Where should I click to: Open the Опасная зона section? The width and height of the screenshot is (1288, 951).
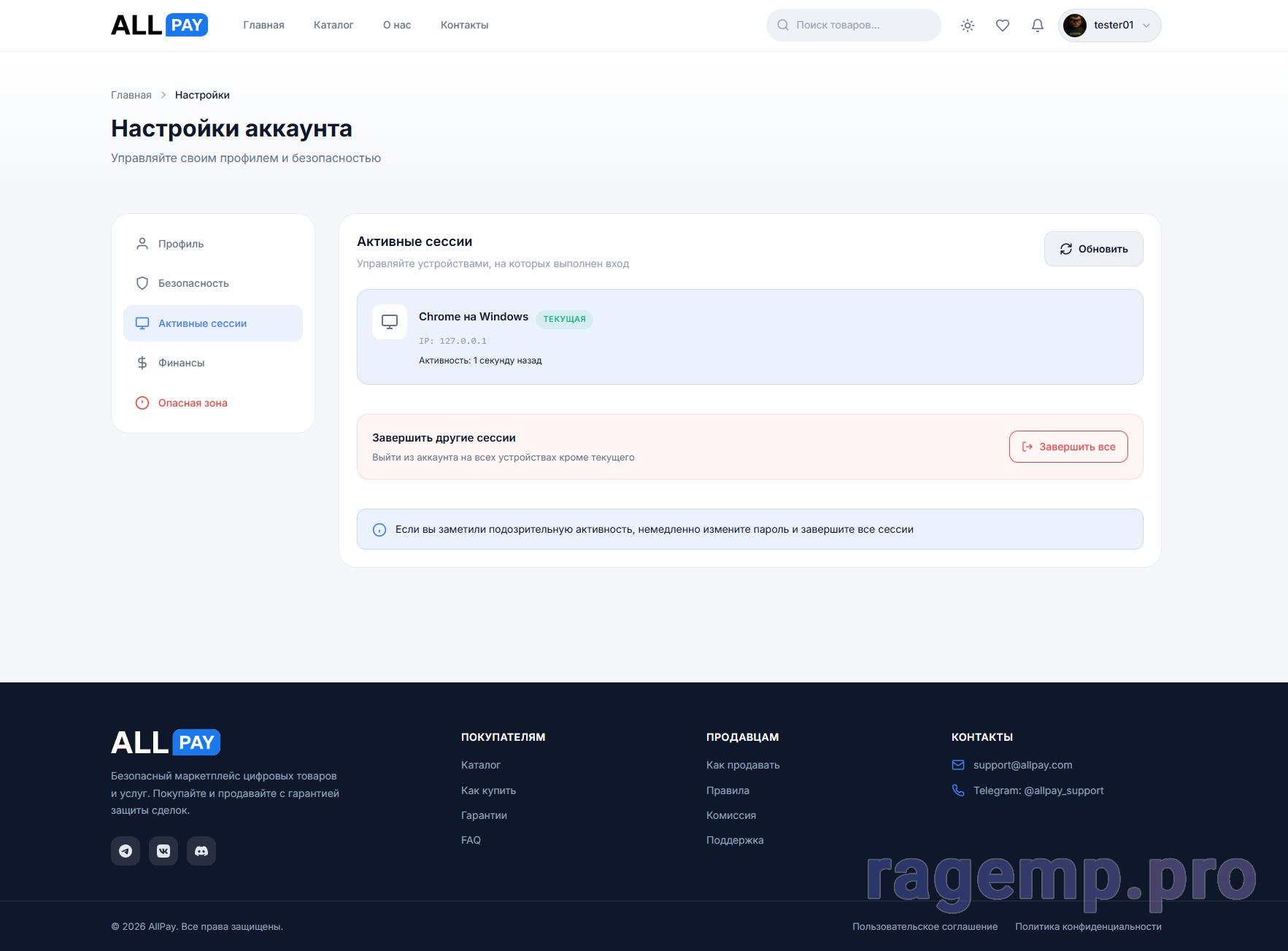pos(193,403)
